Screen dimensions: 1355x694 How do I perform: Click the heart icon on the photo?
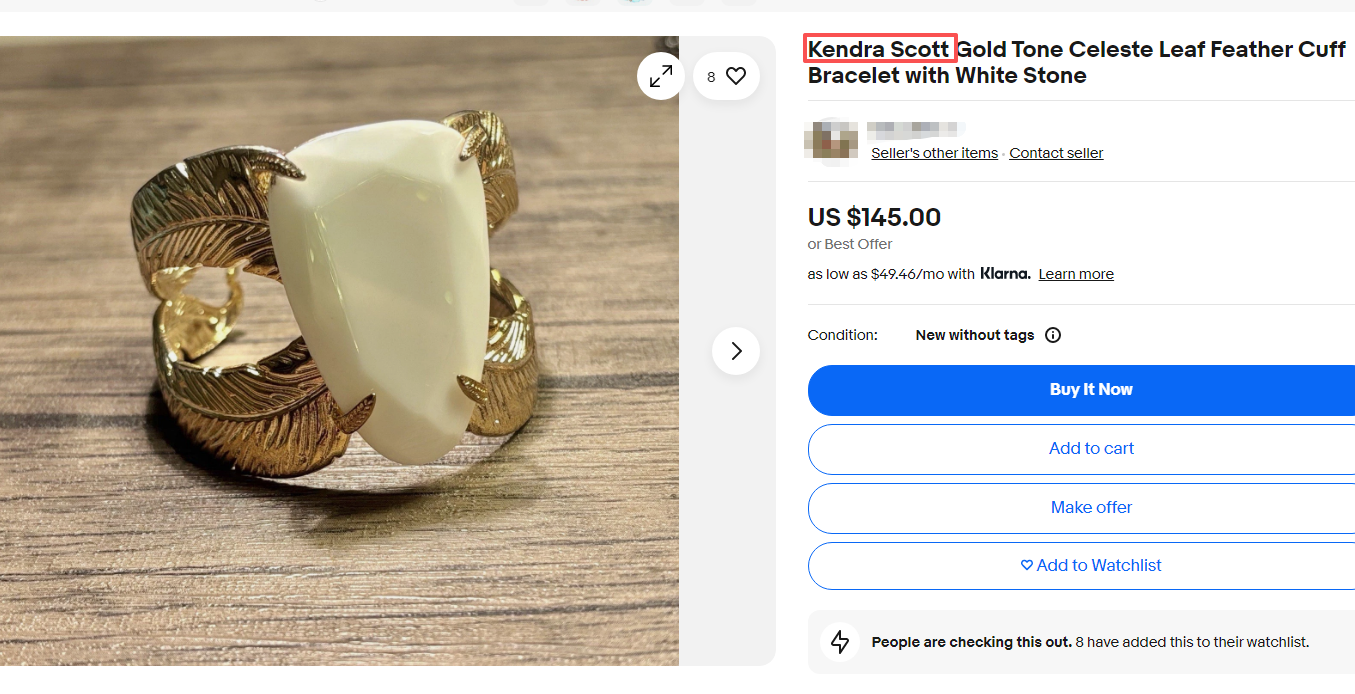tap(736, 76)
